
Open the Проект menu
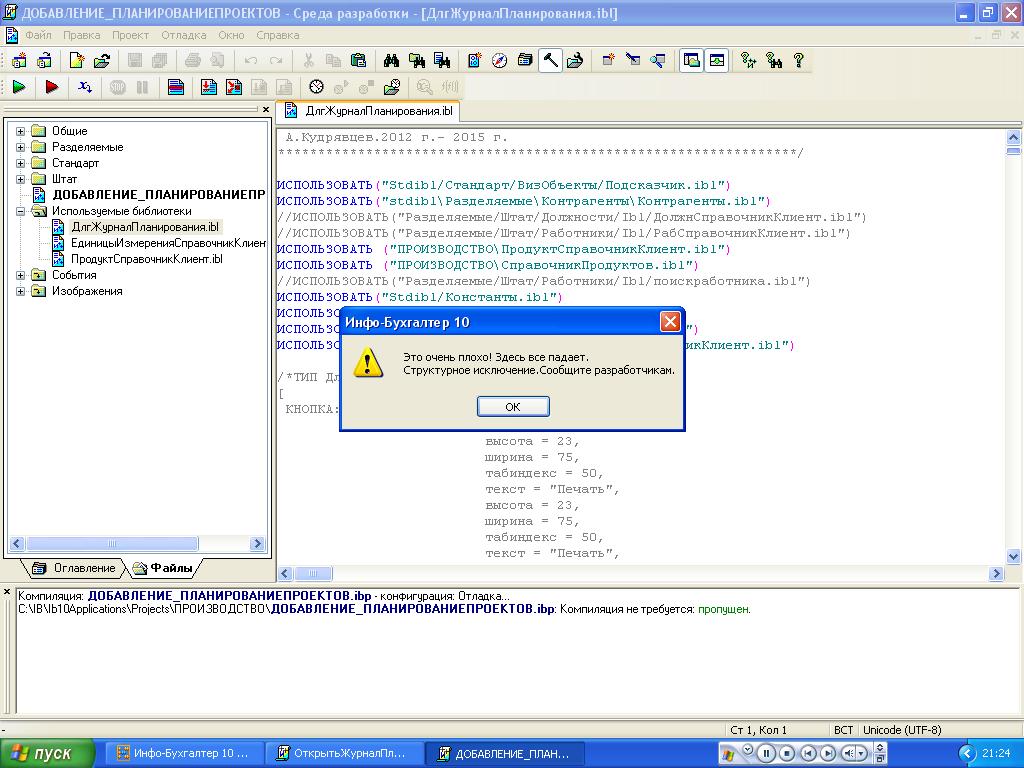(130, 35)
